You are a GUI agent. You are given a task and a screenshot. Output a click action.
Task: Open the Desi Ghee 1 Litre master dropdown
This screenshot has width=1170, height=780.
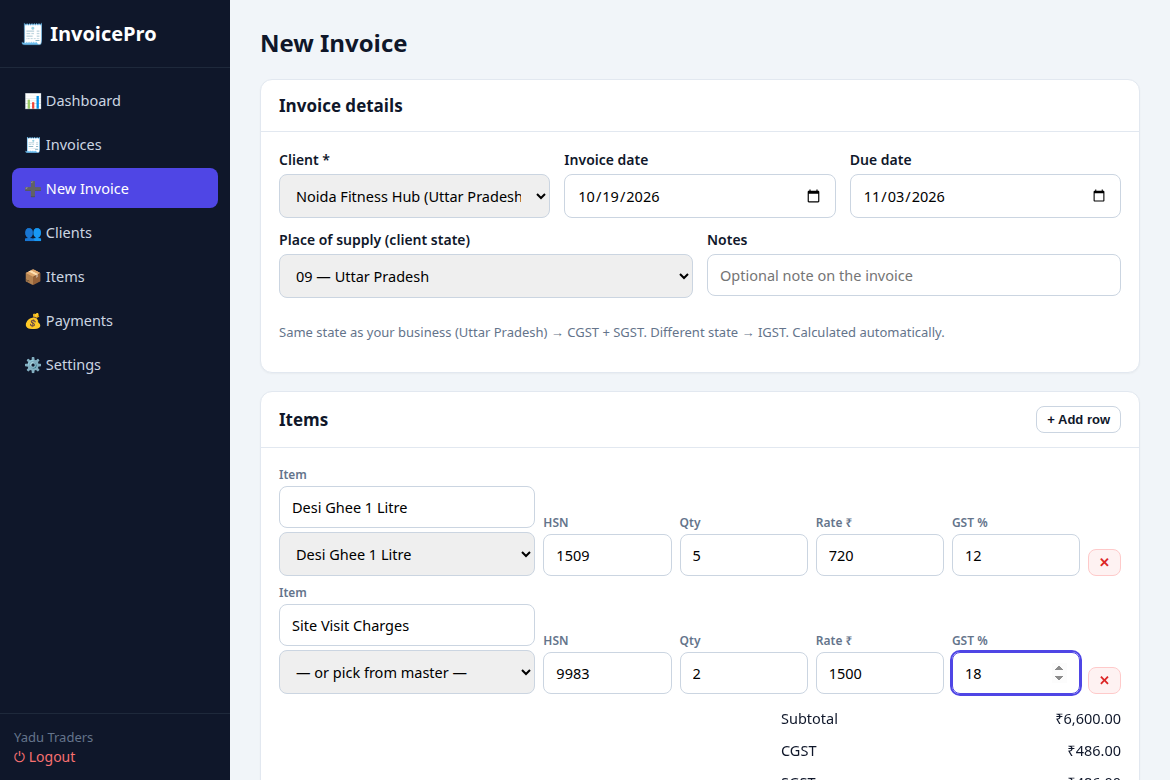tap(407, 555)
